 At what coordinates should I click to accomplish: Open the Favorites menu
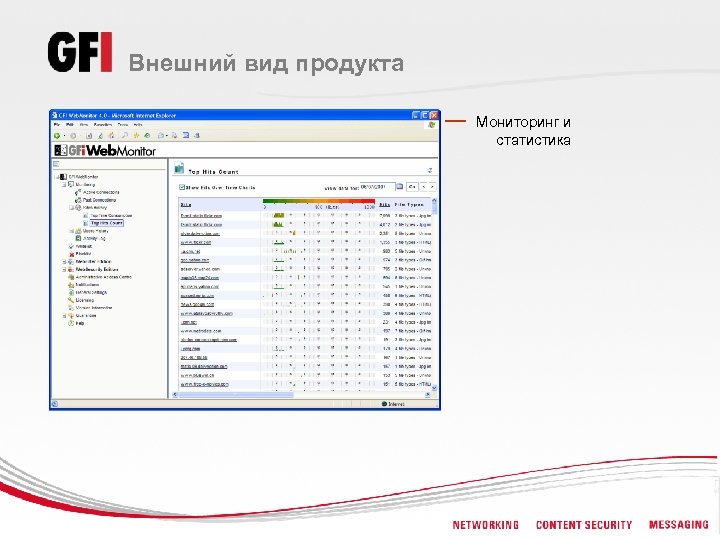pyautogui.click(x=103, y=125)
